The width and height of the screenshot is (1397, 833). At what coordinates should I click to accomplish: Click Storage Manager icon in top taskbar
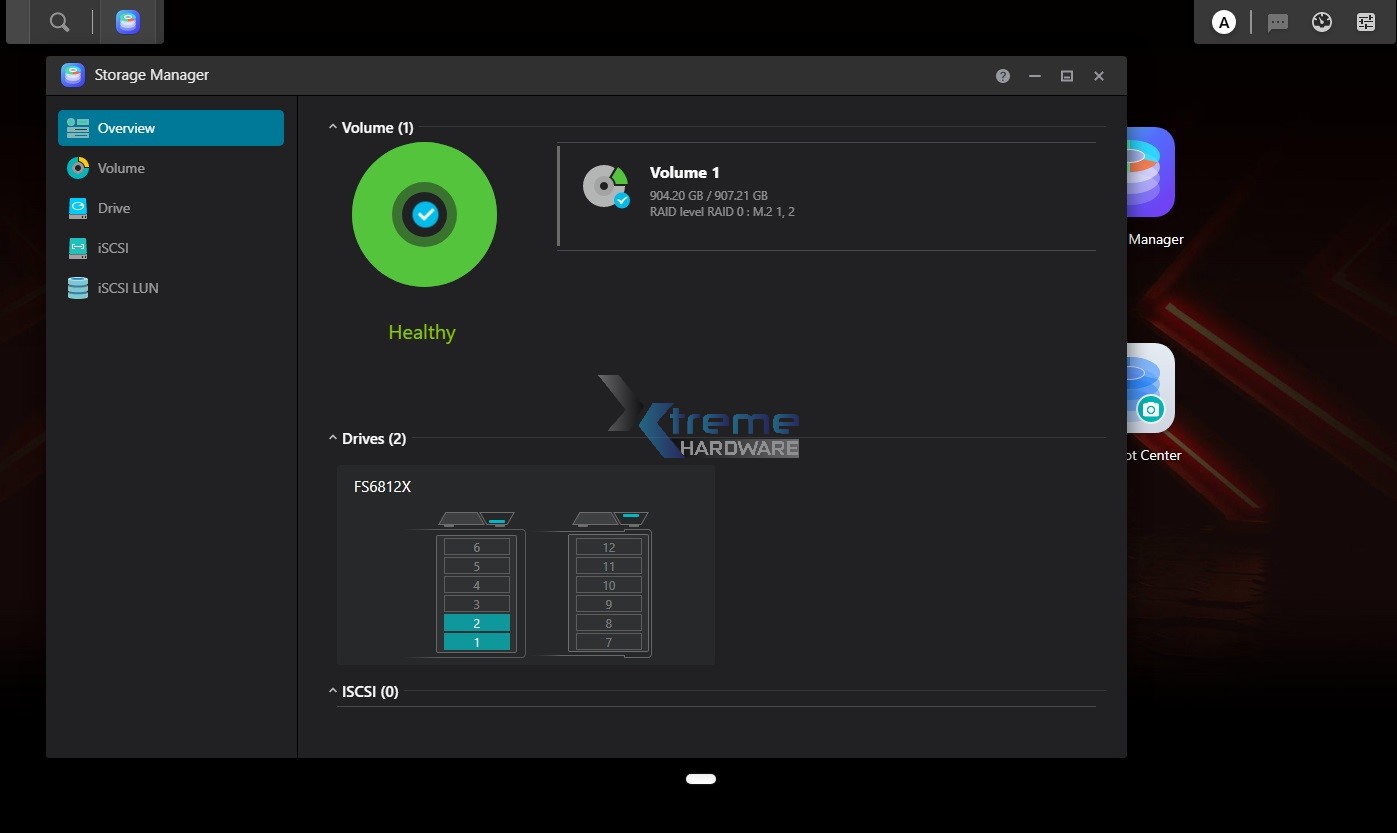click(128, 22)
